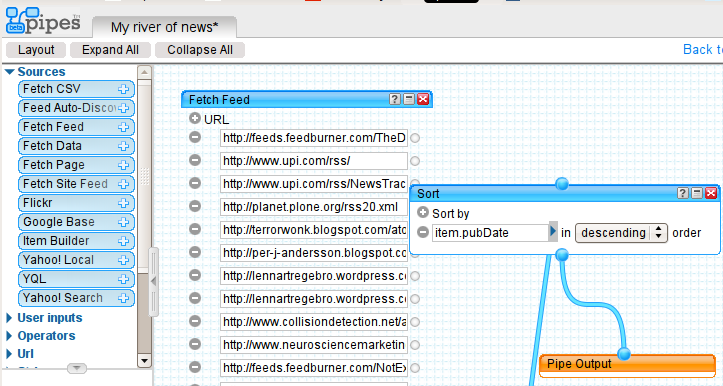Viewport: 723px width, 386px height.
Task: Remove the feeds.feedburner.com/TheD URL row
Action: pos(195,137)
